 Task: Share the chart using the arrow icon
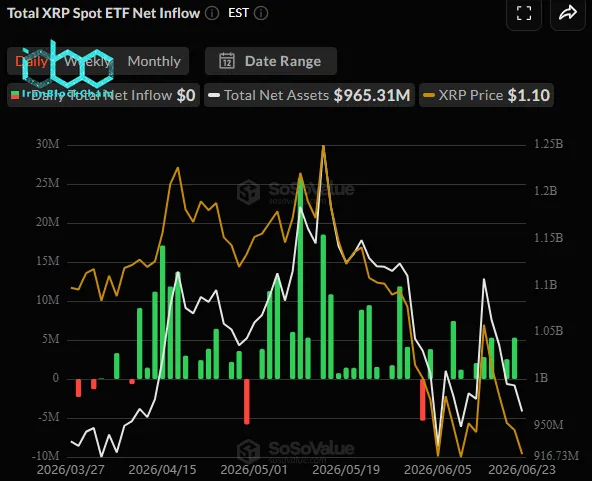coord(568,14)
